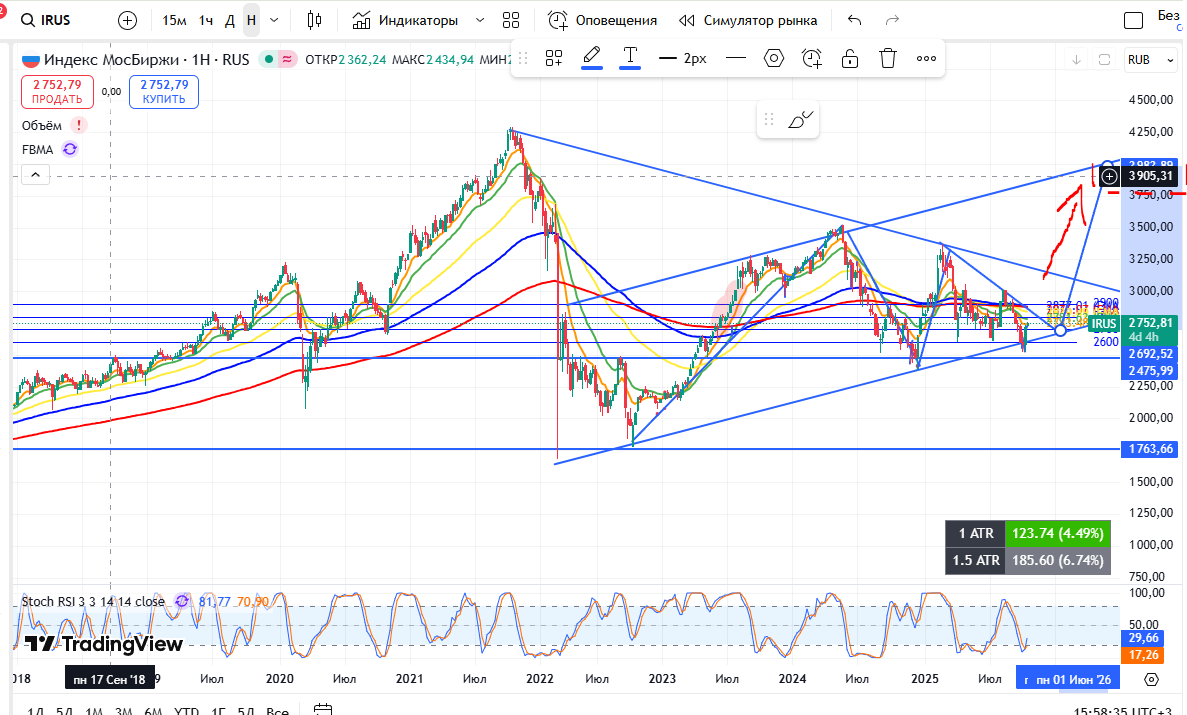Select the 1ч timeframe

pos(206,20)
